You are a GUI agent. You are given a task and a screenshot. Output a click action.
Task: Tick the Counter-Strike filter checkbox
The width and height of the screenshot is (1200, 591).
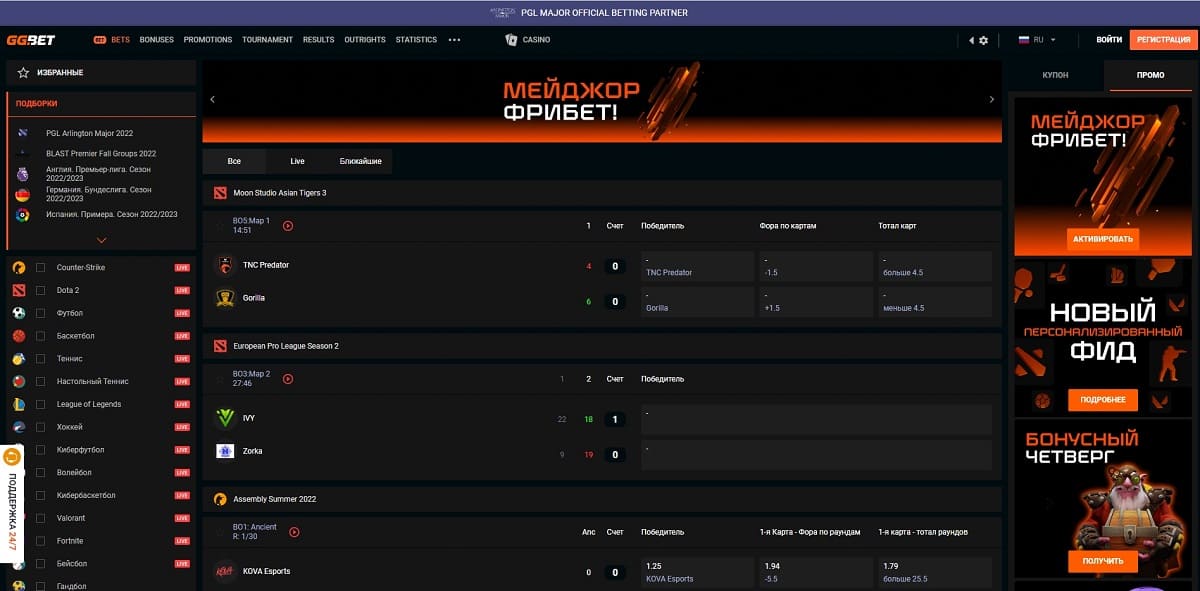[41, 268]
